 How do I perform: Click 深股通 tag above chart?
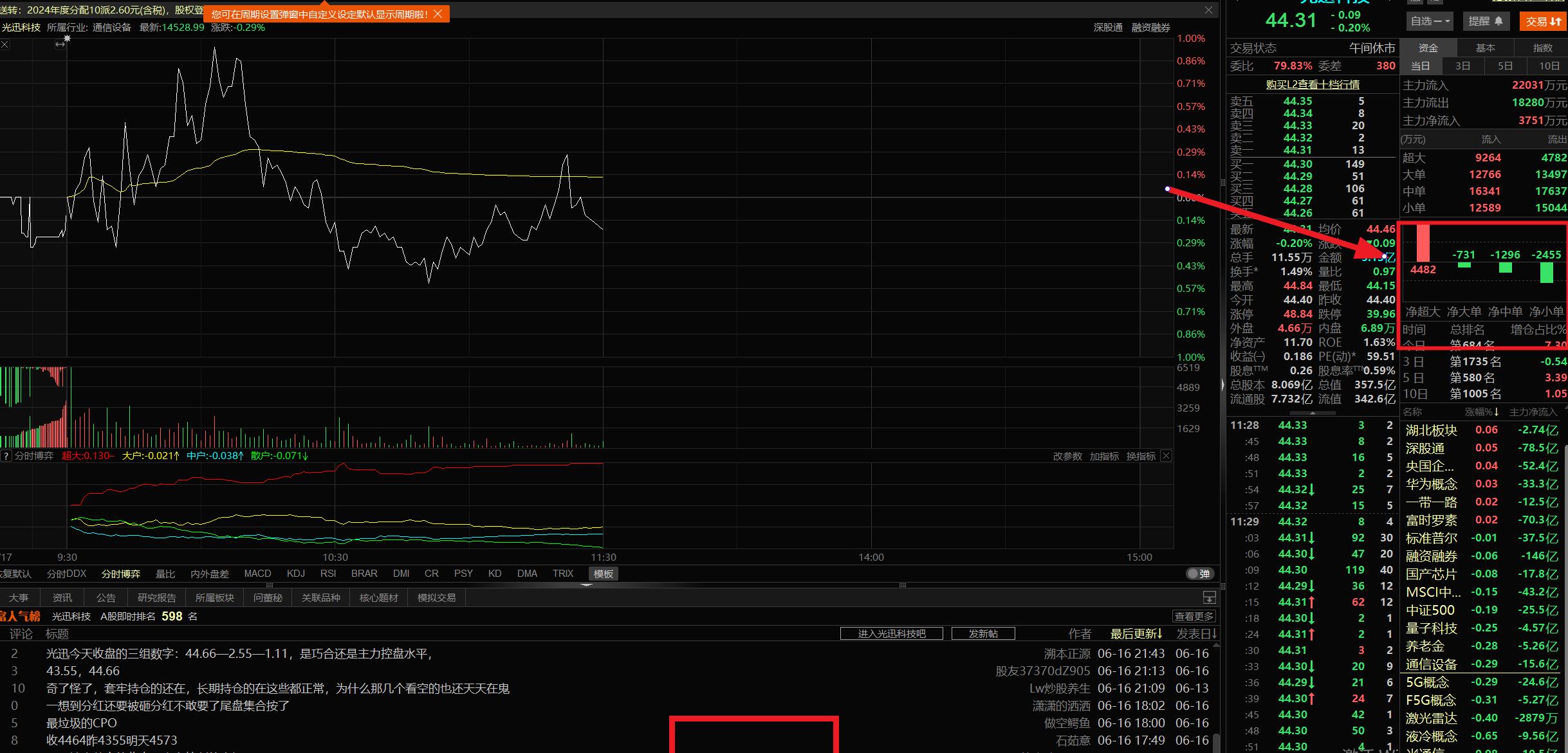1108,28
